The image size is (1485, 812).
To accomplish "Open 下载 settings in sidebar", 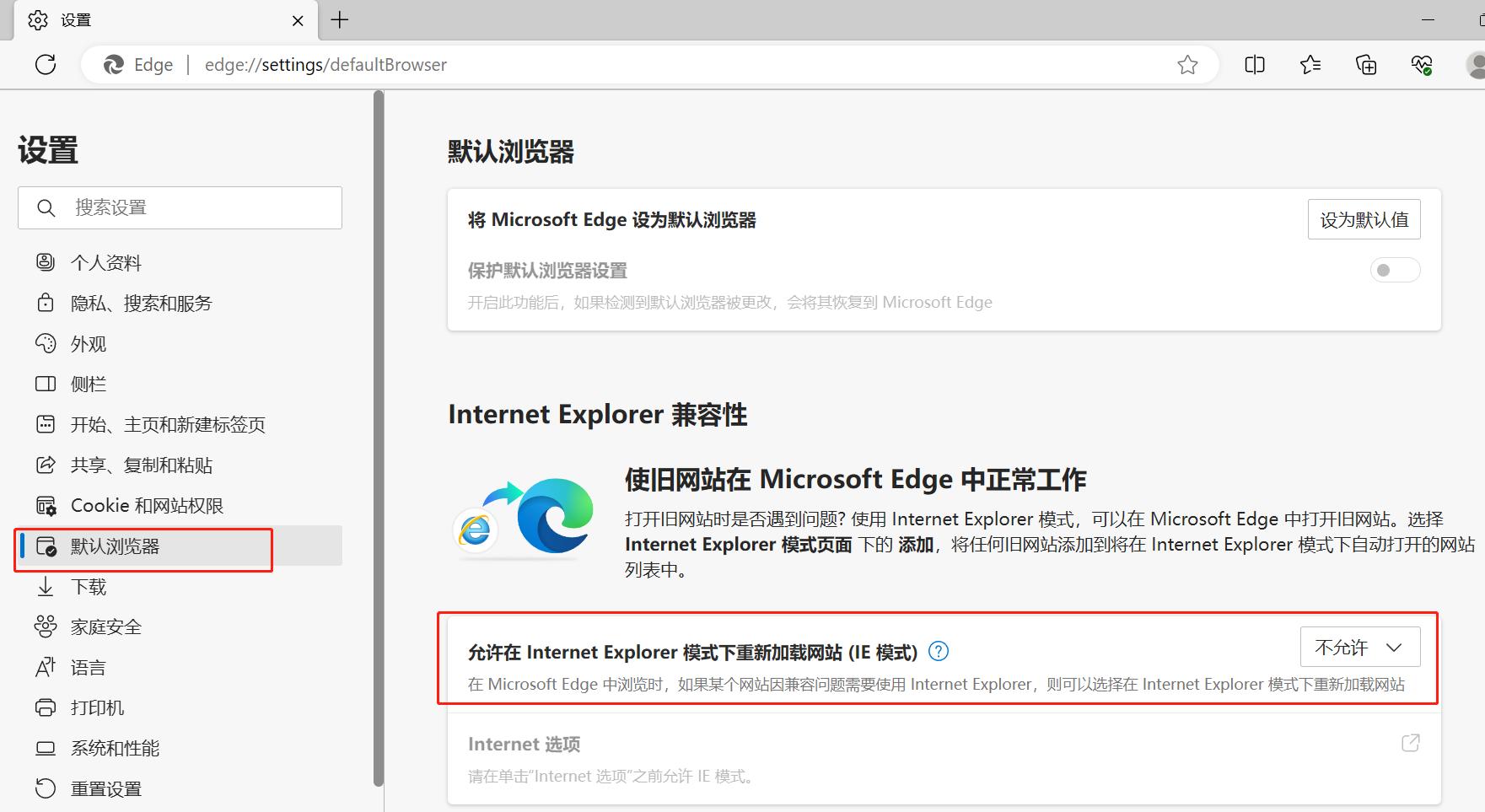I will [x=89, y=586].
